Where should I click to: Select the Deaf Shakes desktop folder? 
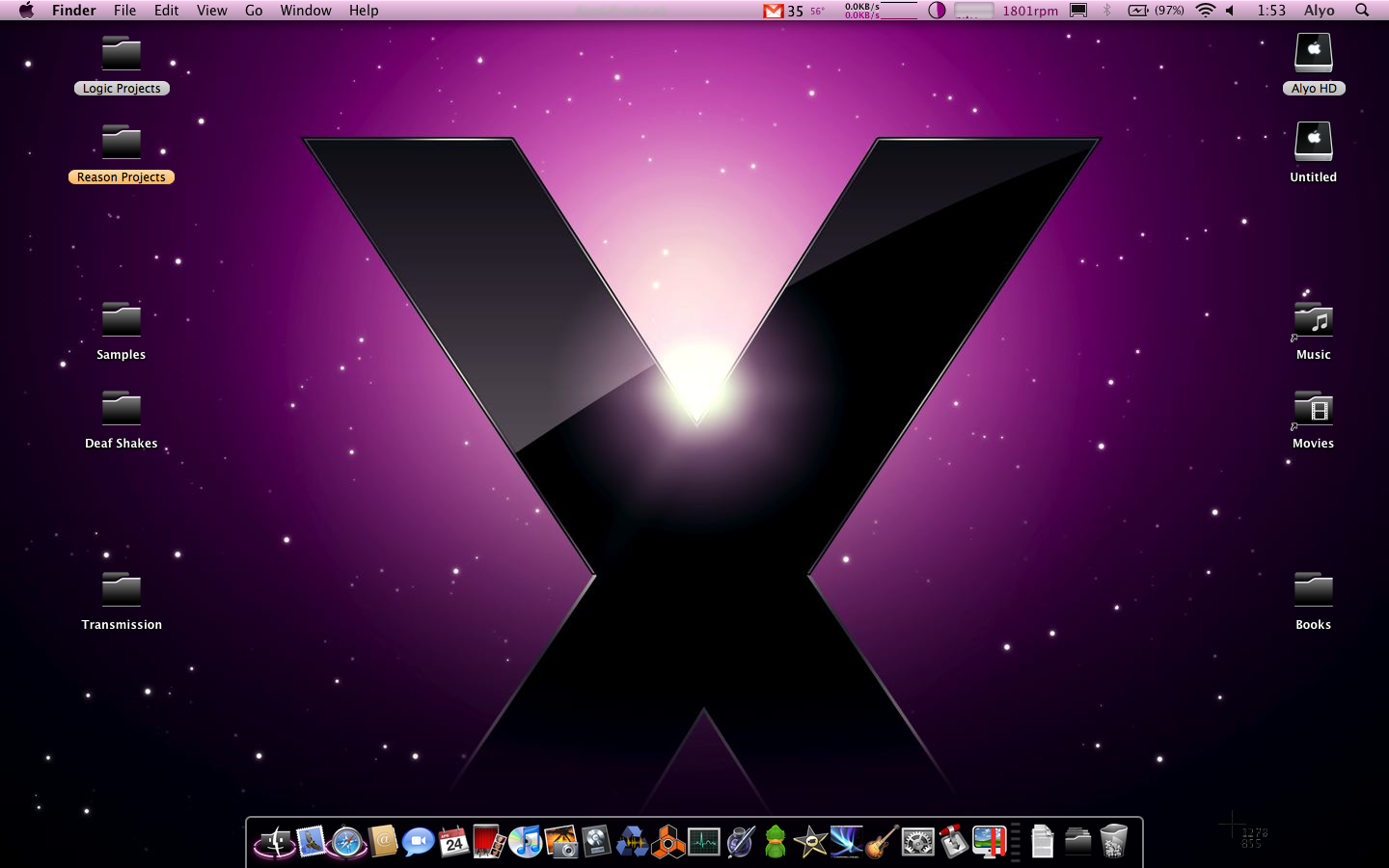tap(122, 420)
